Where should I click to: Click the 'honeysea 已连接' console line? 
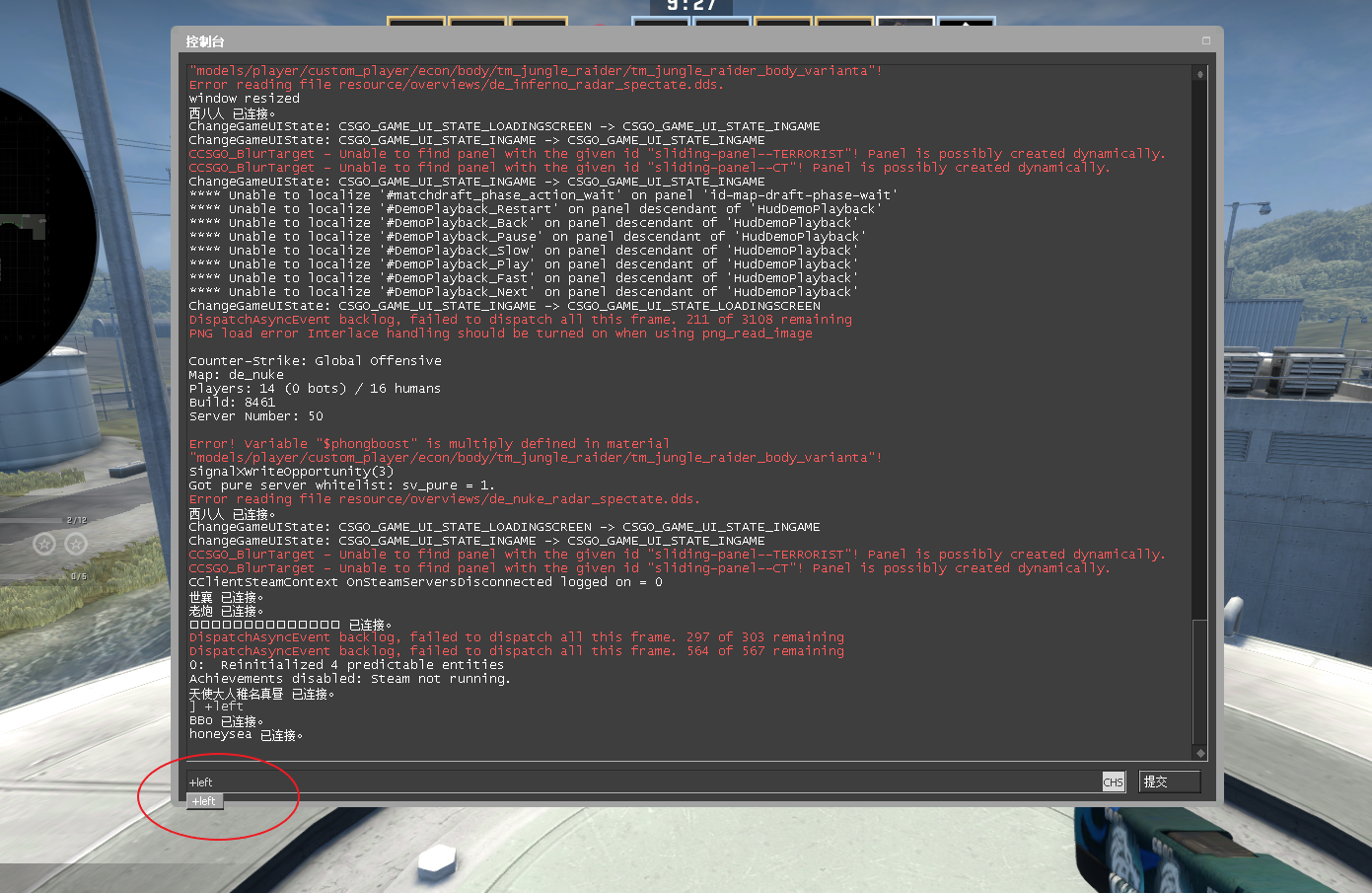point(246,735)
